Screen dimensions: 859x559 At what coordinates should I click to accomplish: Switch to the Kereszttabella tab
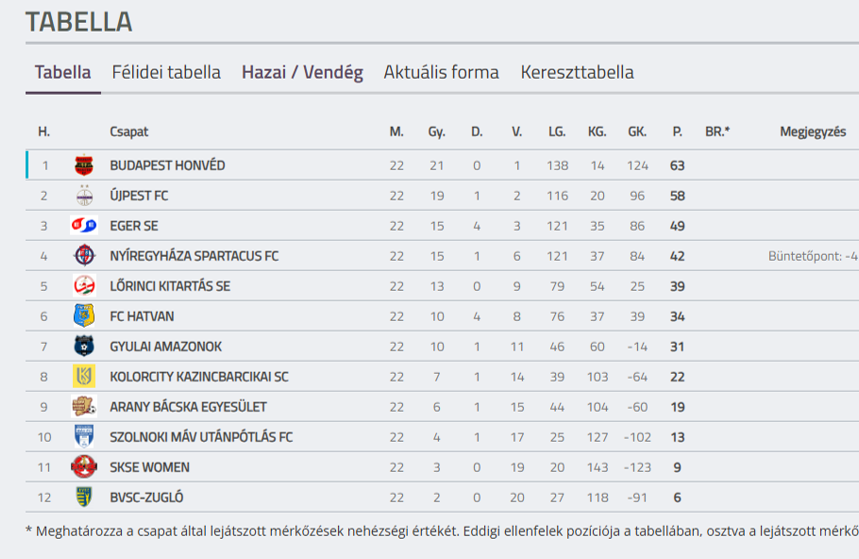click(x=577, y=72)
